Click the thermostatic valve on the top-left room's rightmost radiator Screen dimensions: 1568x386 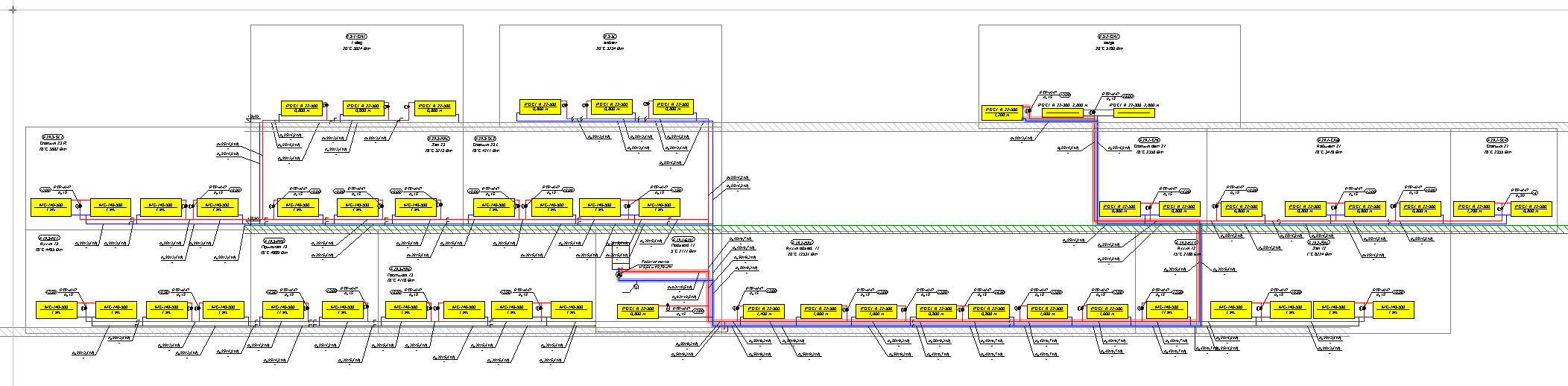(x=408, y=107)
